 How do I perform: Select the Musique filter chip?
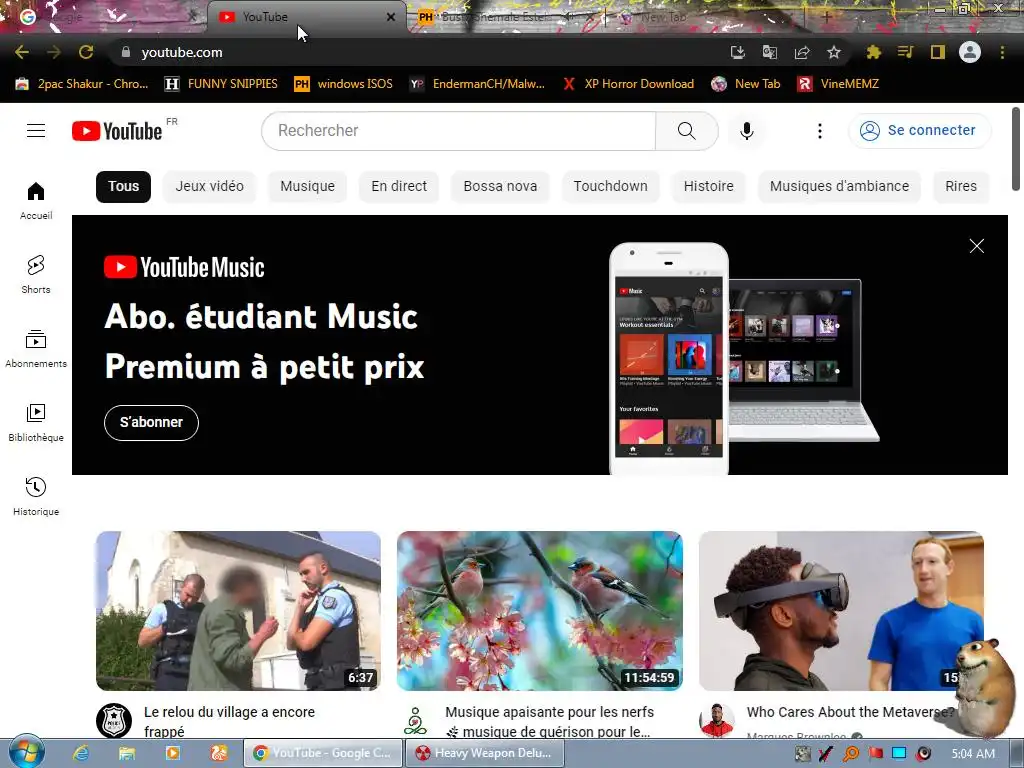coord(308,186)
